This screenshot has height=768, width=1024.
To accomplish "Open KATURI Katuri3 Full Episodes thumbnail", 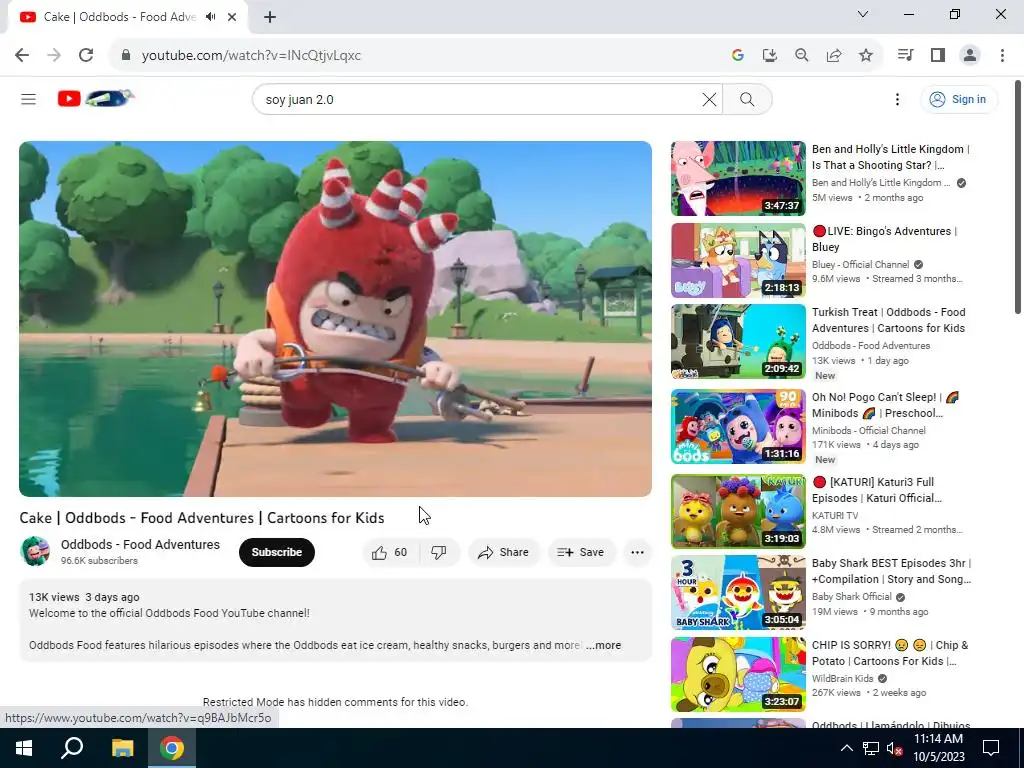I will coord(738,511).
